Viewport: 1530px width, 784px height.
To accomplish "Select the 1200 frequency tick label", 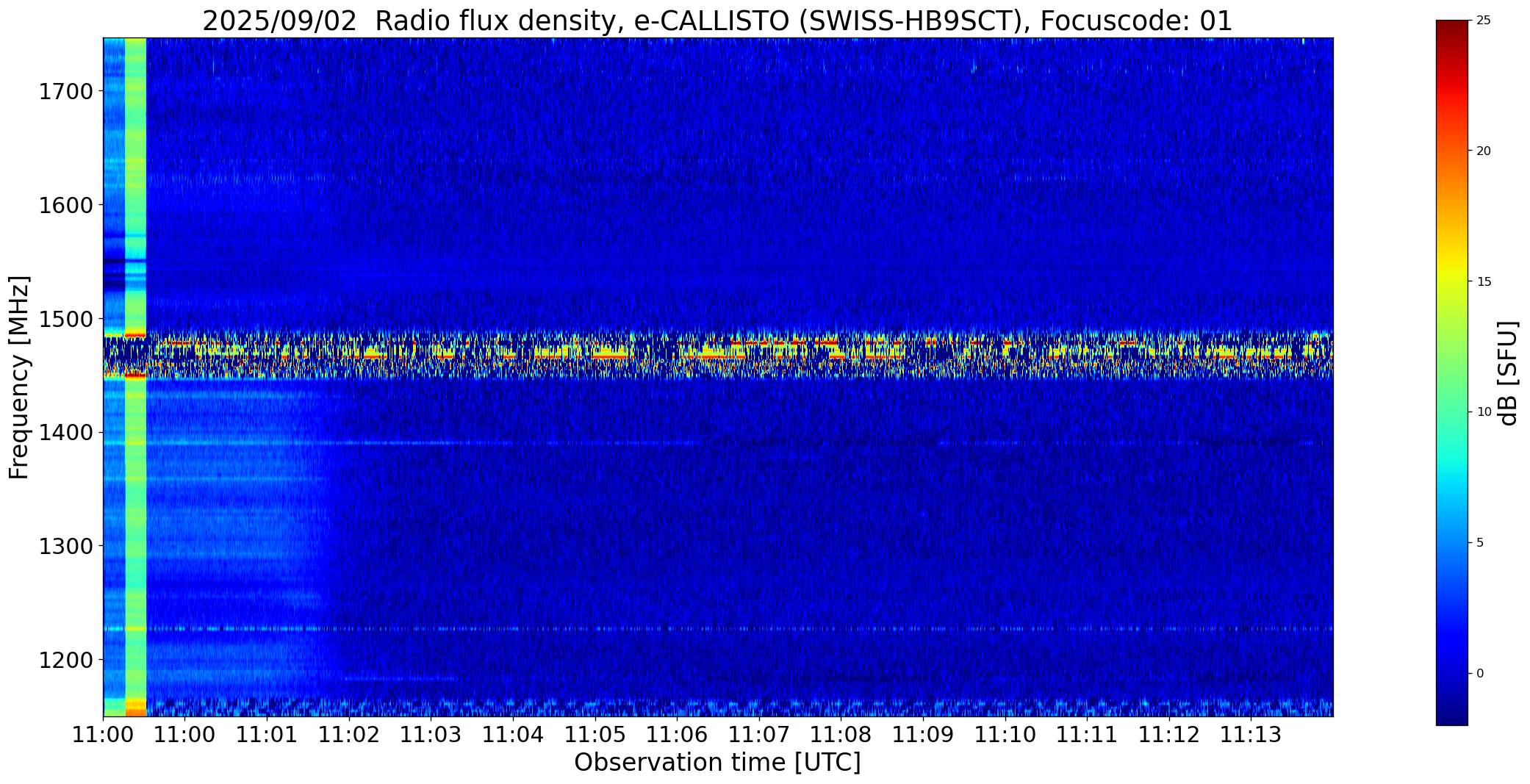I will (65, 660).
